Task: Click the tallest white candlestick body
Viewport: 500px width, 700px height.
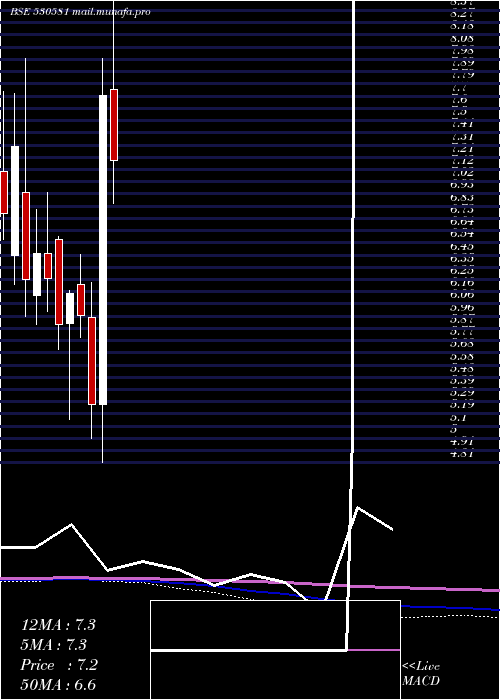Action: 103,250
